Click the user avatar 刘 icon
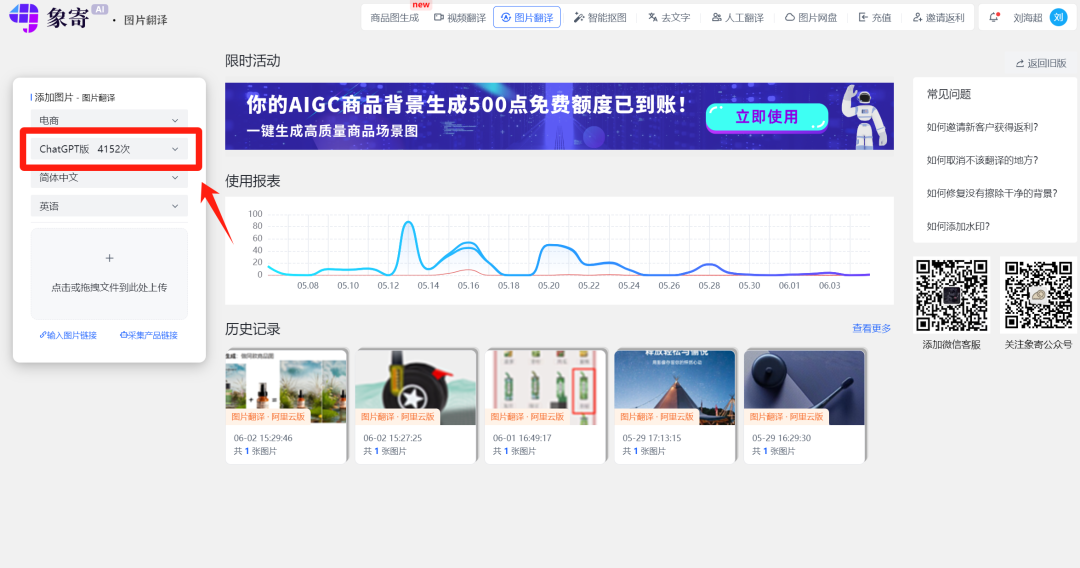The image size is (1080, 568). pyautogui.click(x=1058, y=17)
